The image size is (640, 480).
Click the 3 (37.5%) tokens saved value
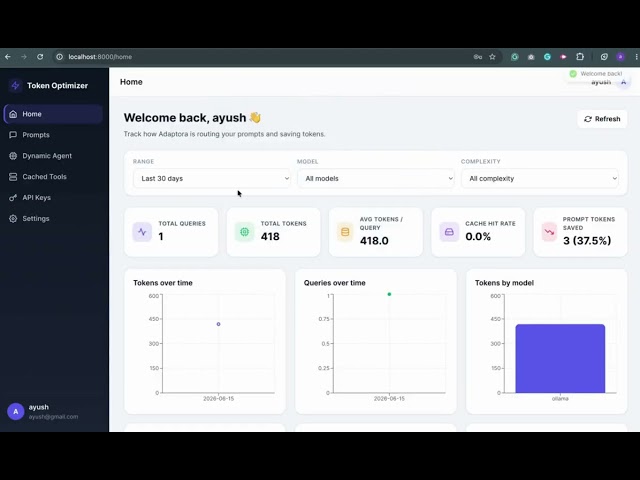click(587, 241)
